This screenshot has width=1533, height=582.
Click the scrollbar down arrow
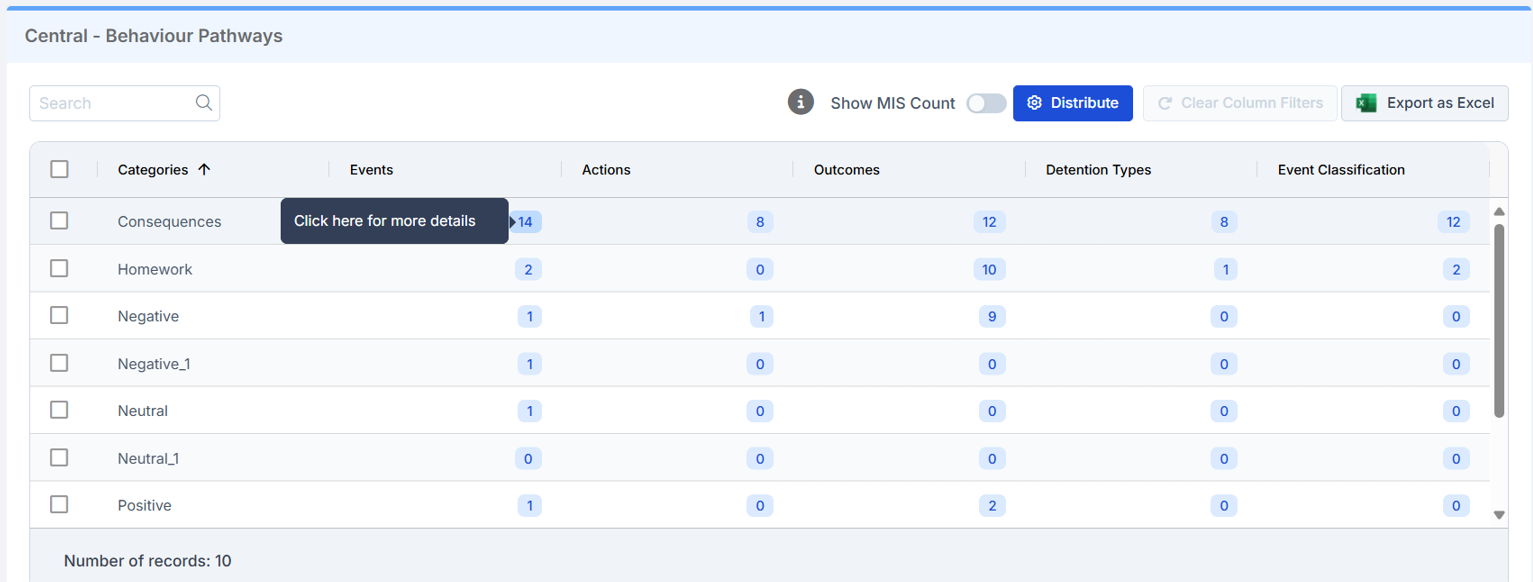click(1499, 515)
